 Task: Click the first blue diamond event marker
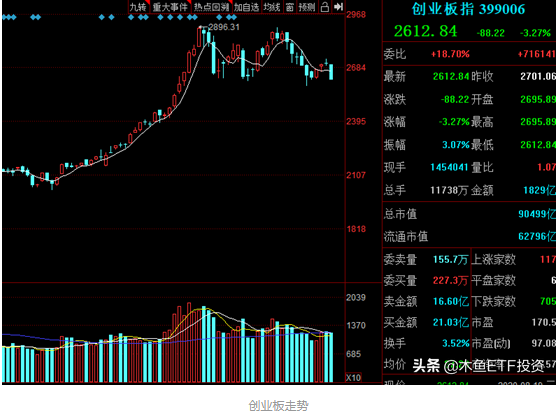point(4,17)
